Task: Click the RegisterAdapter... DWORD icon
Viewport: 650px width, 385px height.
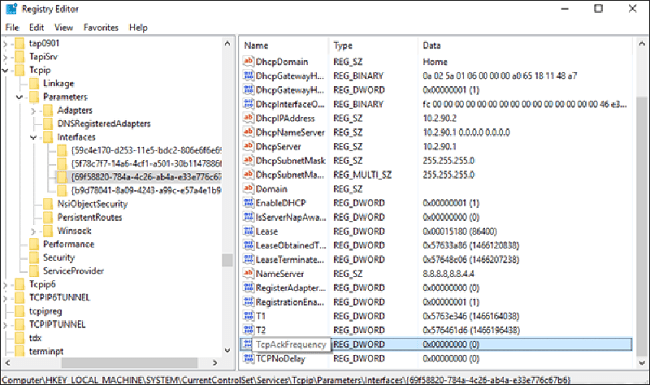Action: [248, 287]
